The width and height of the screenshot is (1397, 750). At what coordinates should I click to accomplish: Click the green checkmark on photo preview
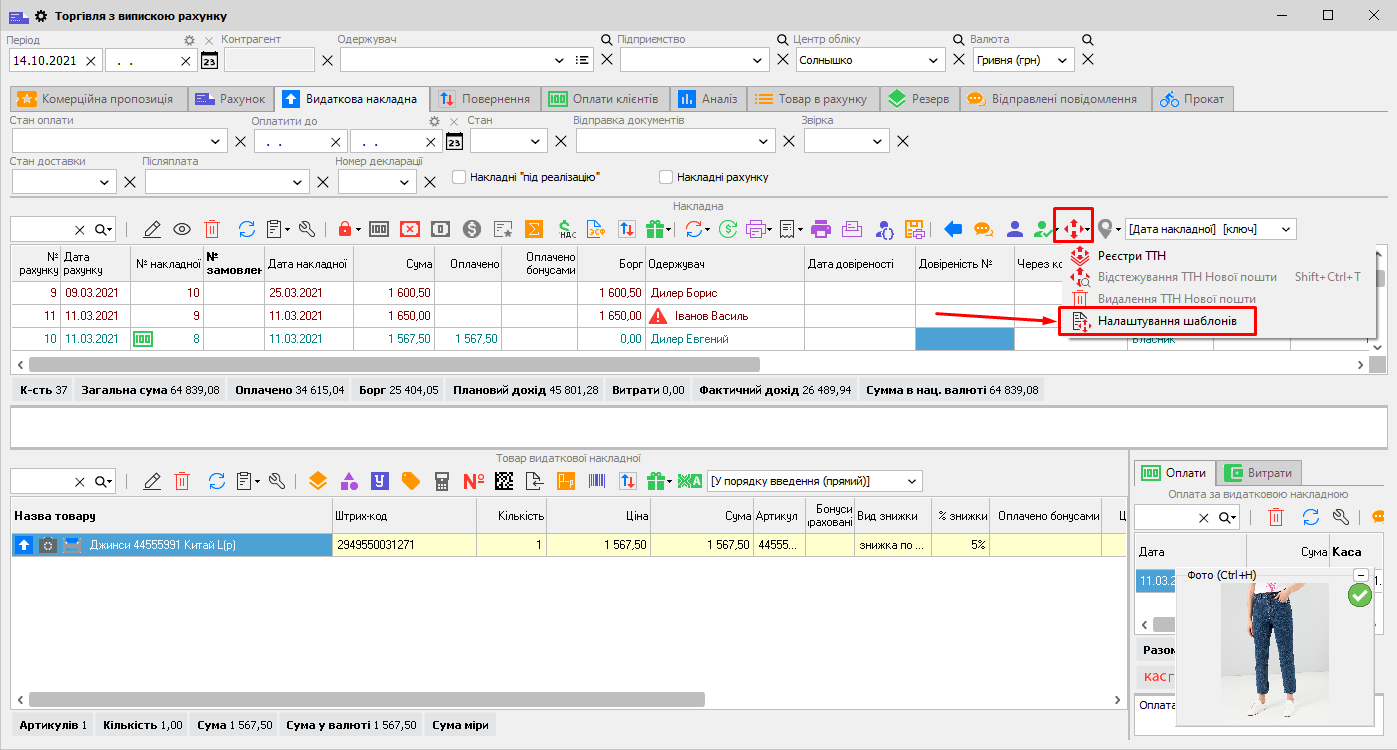[x=1359, y=595]
